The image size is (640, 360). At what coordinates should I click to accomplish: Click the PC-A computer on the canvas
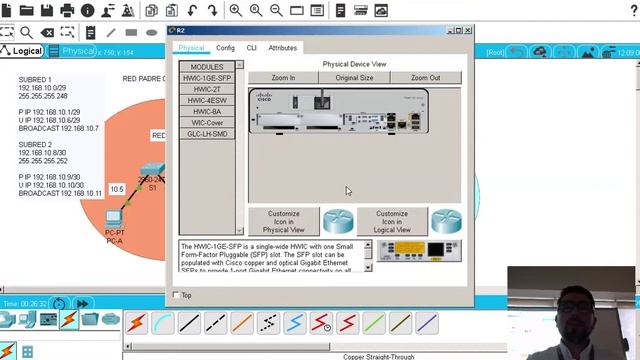click(x=113, y=219)
